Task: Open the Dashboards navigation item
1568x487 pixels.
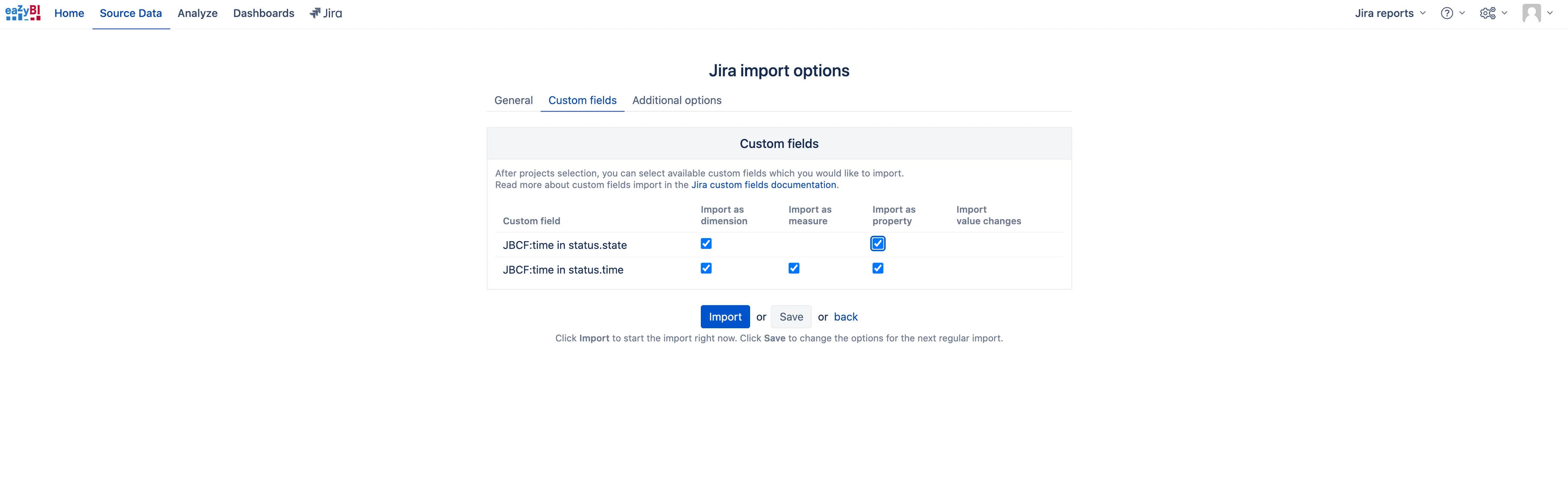Action: (x=264, y=13)
